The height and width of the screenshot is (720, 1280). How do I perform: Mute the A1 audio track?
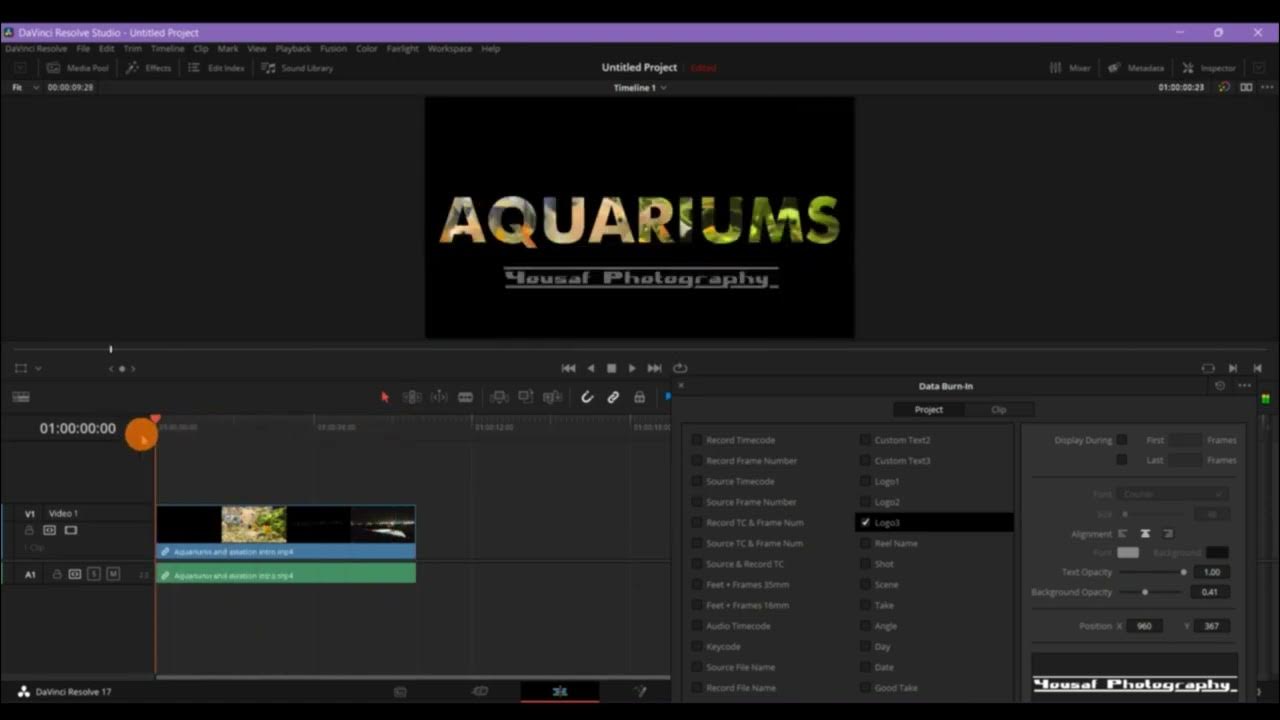point(113,574)
